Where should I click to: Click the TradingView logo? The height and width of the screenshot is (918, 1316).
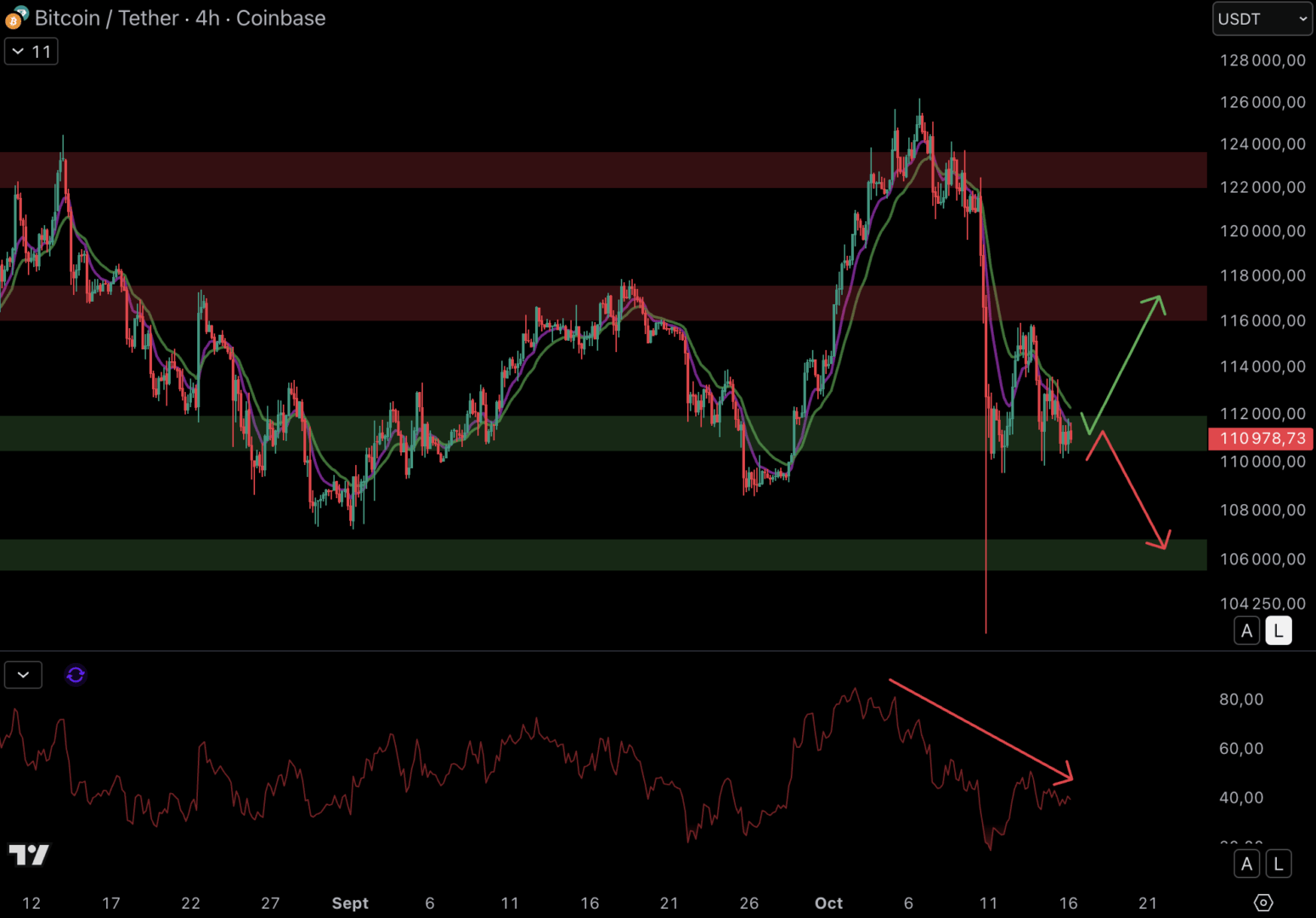[29, 854]
